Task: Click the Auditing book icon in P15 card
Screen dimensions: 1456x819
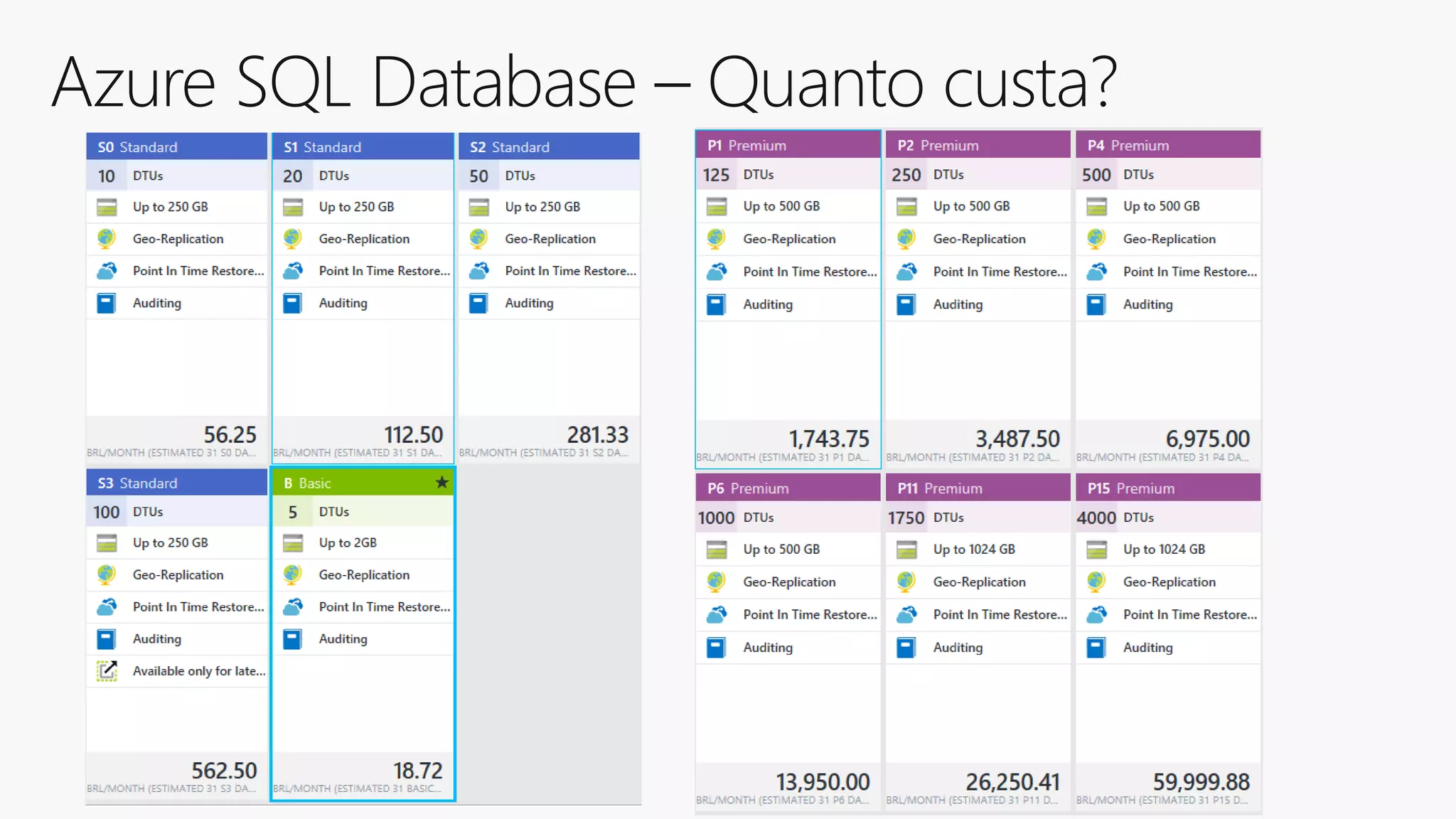Action: click(x=1096, y=648)
